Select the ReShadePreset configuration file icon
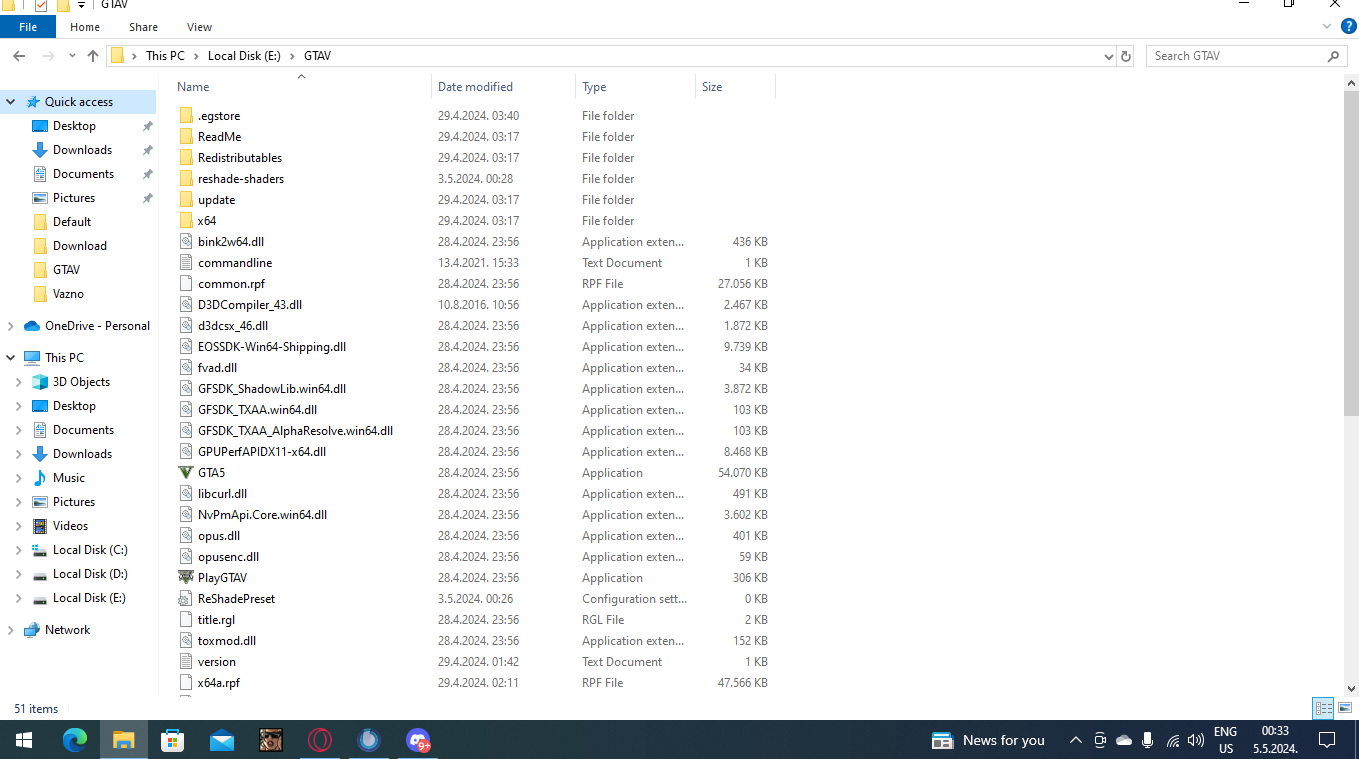The image size is (1359, 759). (186, 598)
